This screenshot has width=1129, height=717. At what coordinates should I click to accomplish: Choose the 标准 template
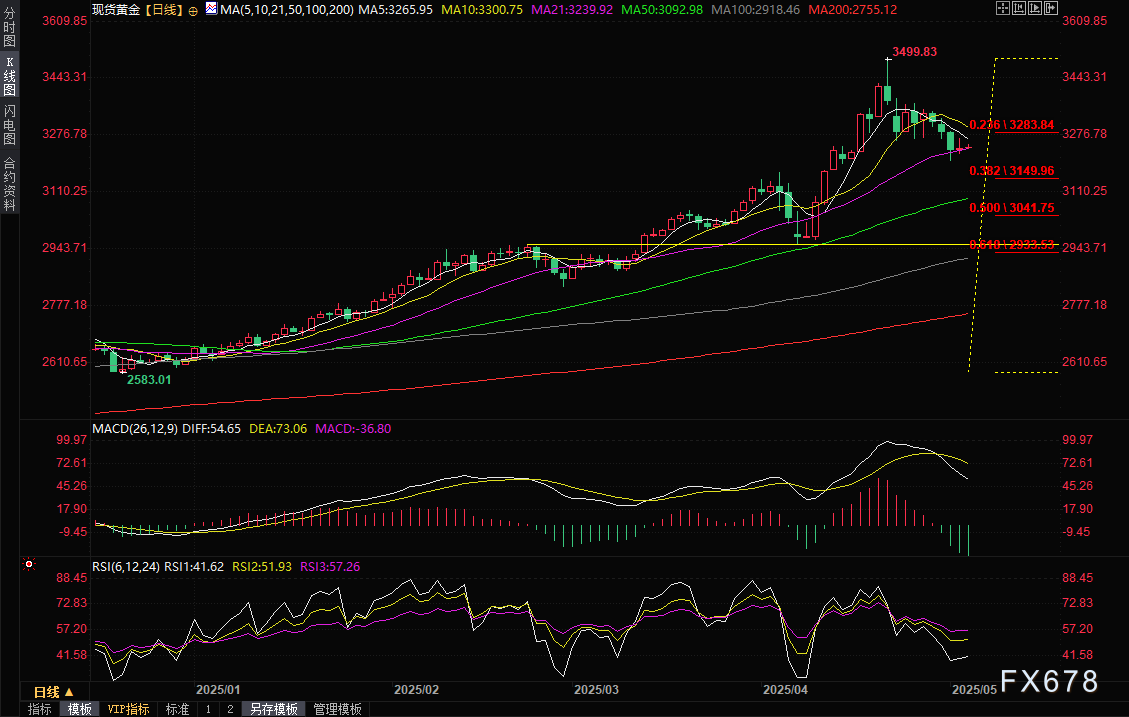click(177, 709)
